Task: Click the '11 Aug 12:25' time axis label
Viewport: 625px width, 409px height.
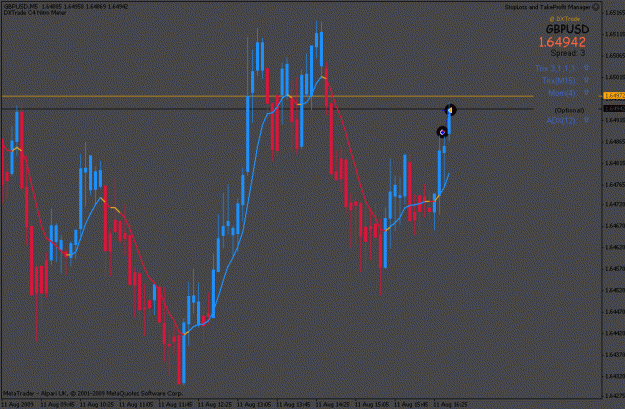Action: tap(214, 405)
